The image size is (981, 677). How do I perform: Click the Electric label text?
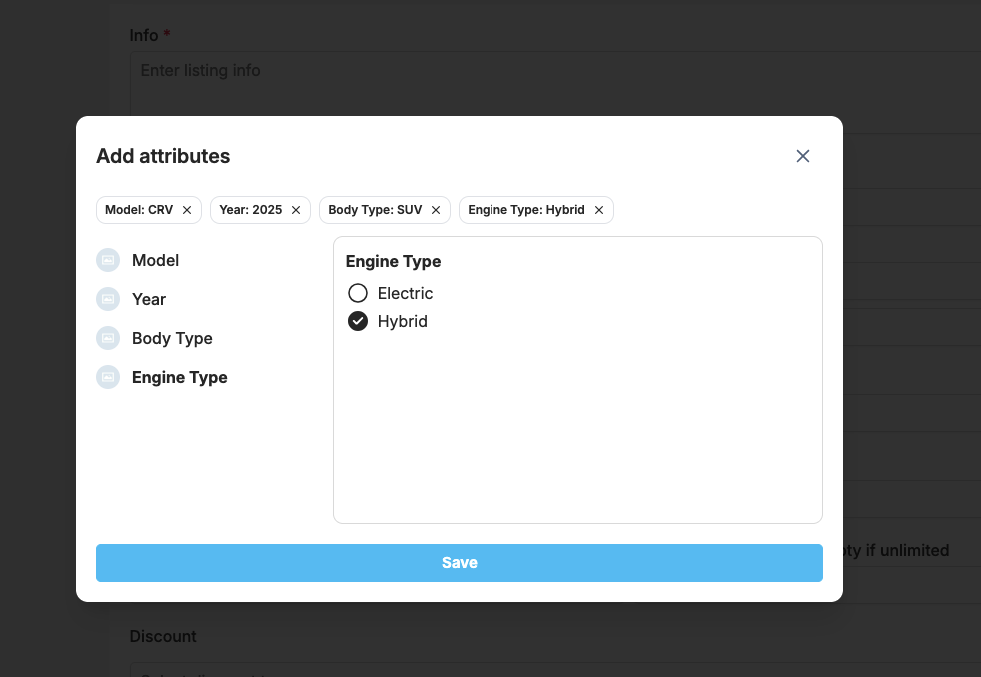(405, 293)
